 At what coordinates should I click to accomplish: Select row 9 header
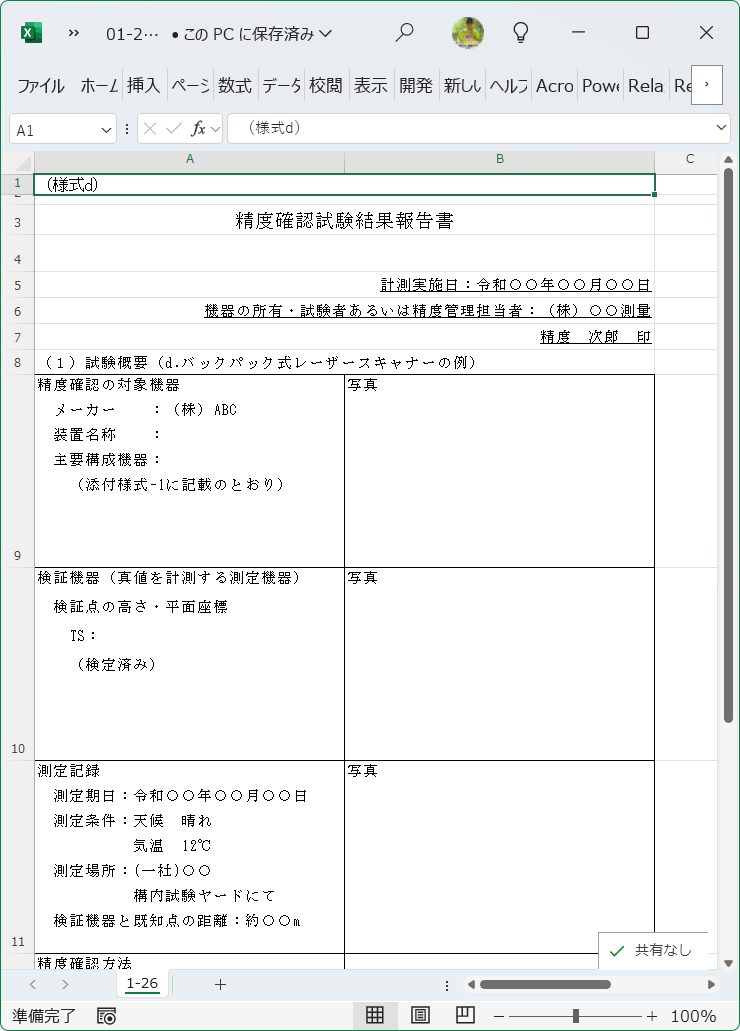tap(18, 471)
